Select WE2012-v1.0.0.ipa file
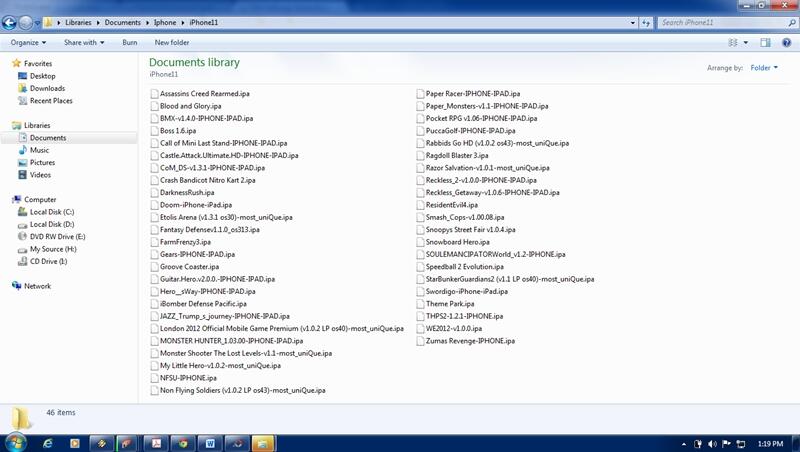The height and width of the screenshot is (452, 800). click(x=449, y=329)
